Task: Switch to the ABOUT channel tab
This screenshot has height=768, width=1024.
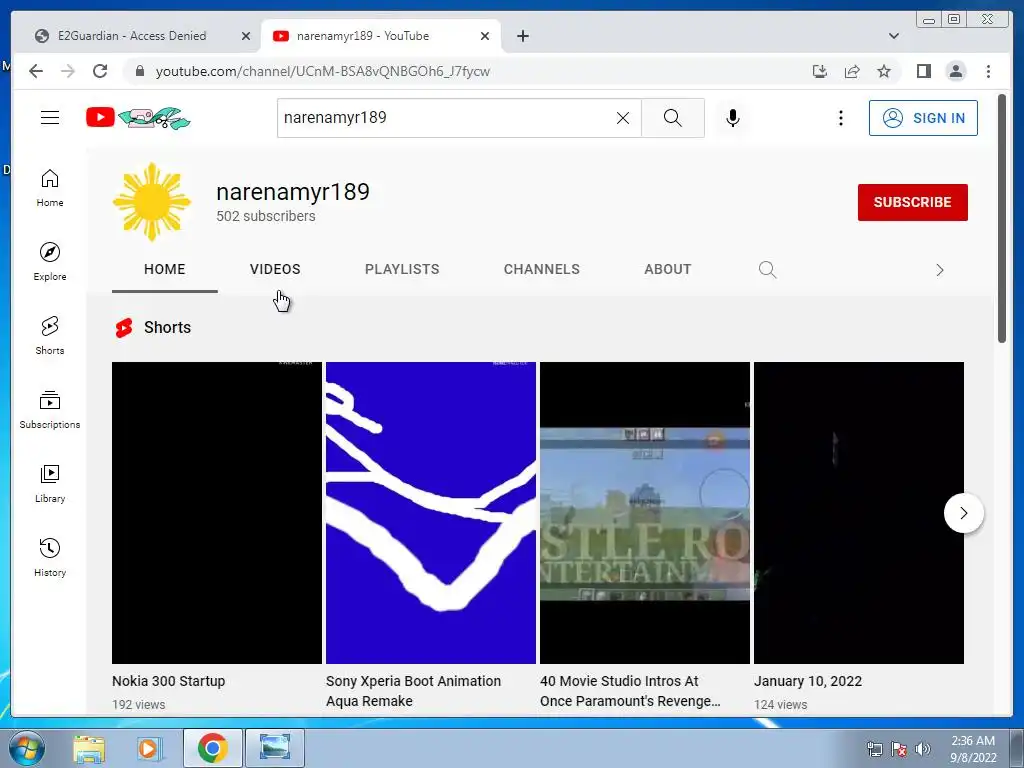Action: click(x=667, y=269)
